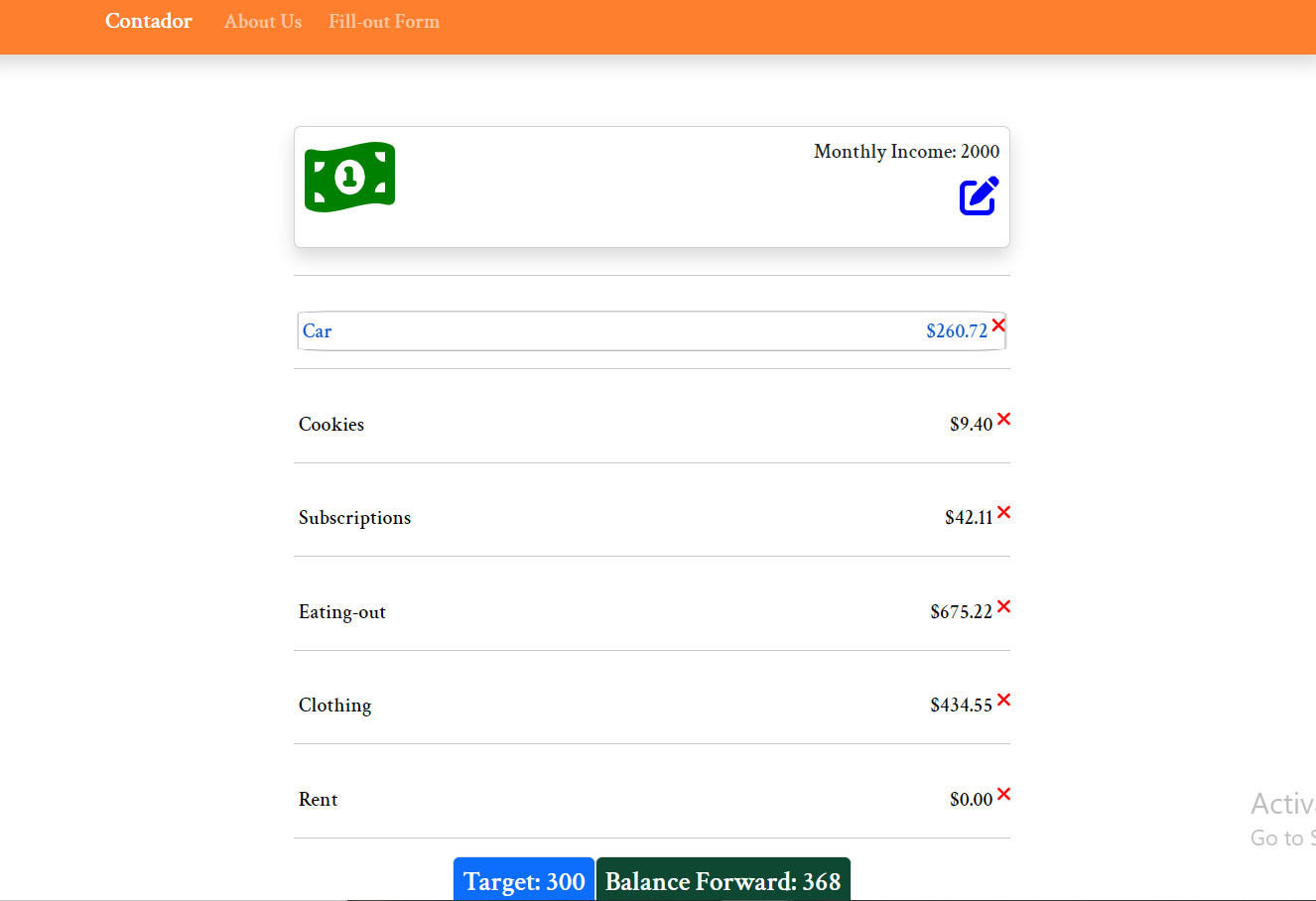Open the Contador home link
The image size is (1316, 901).
[148, 21]
